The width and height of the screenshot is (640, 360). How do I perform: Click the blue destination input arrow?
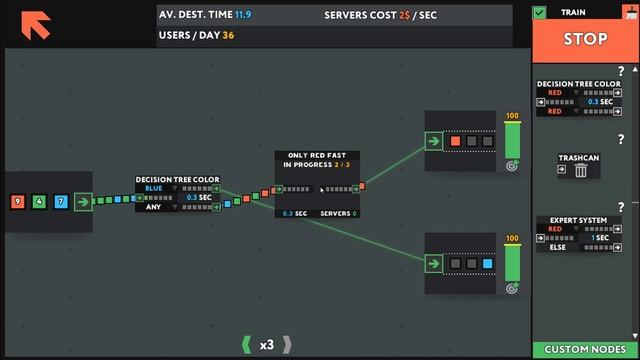pyautogui.click(x=433, y=264)
